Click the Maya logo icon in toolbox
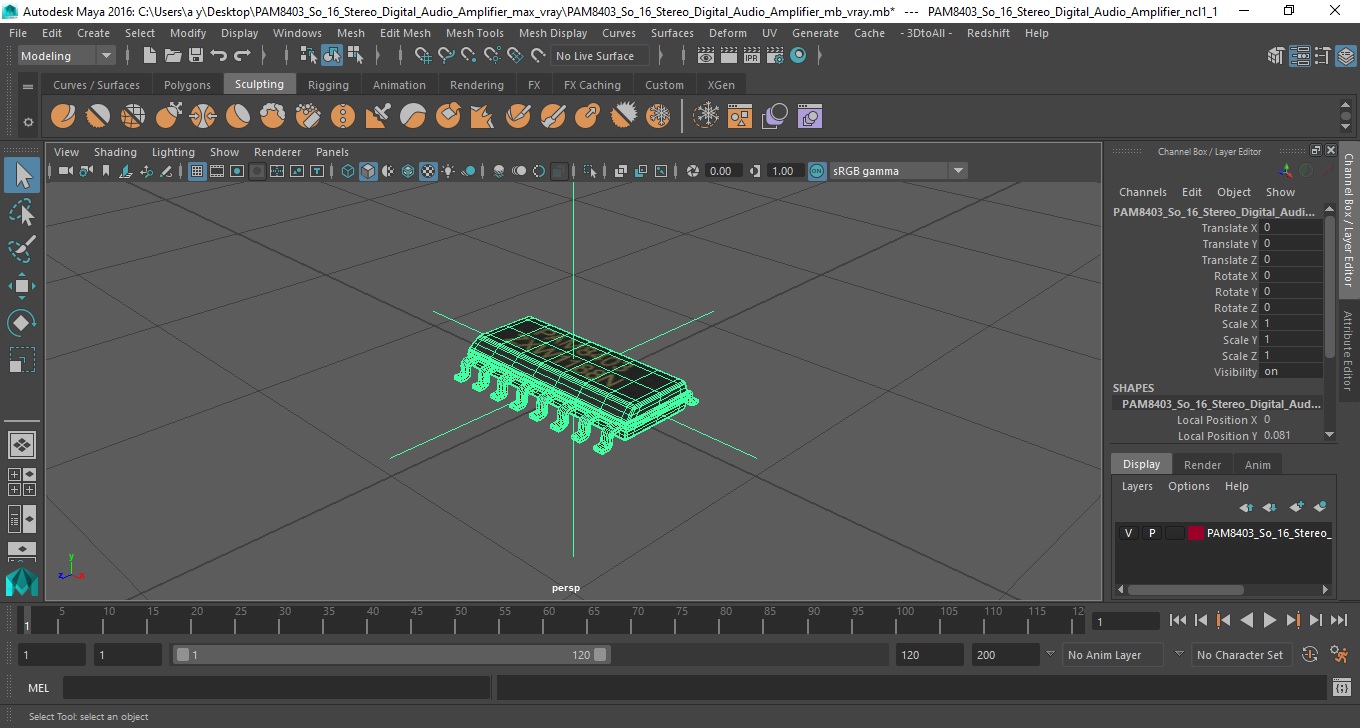 coord(22,582)
